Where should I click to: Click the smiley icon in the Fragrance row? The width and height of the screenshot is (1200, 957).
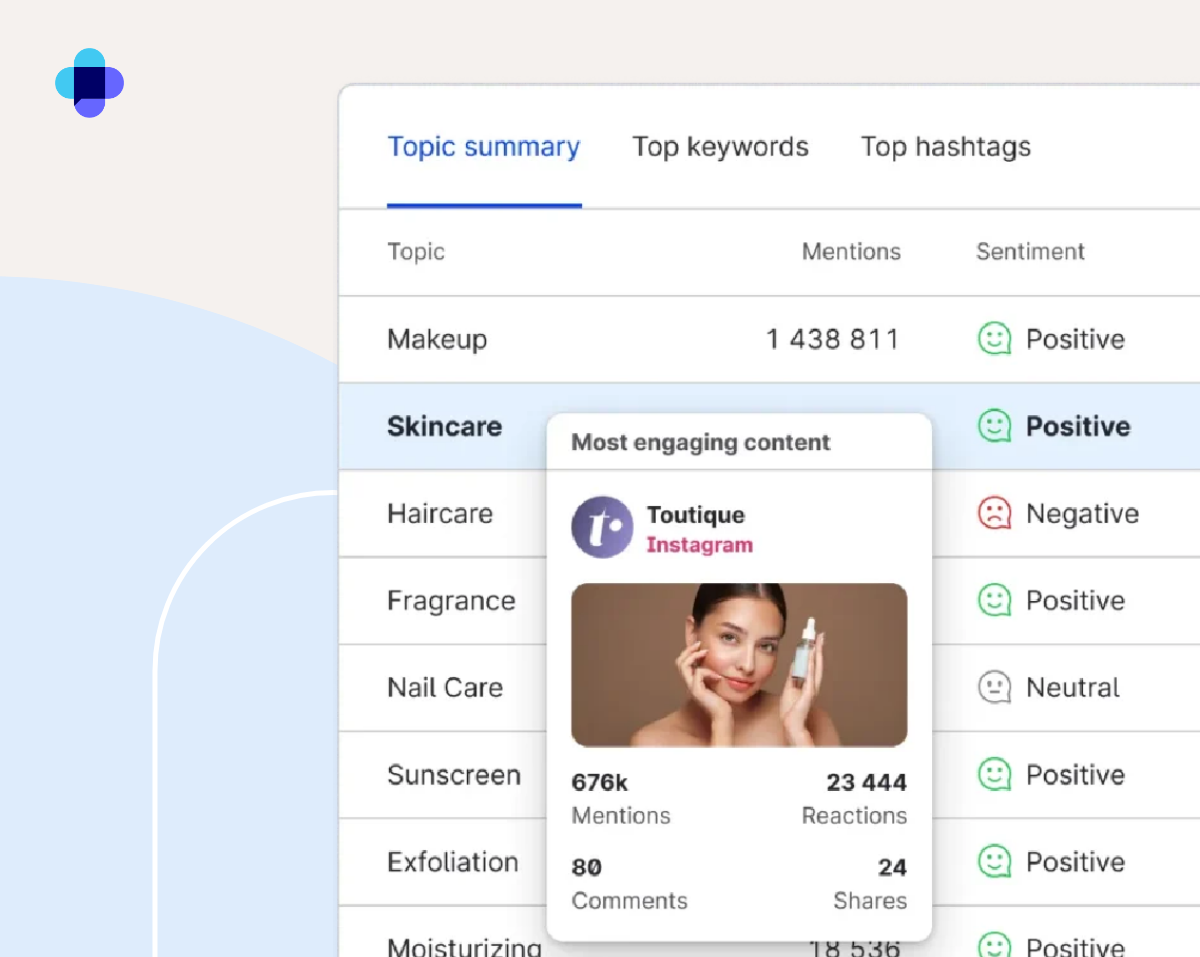[994, 600]
